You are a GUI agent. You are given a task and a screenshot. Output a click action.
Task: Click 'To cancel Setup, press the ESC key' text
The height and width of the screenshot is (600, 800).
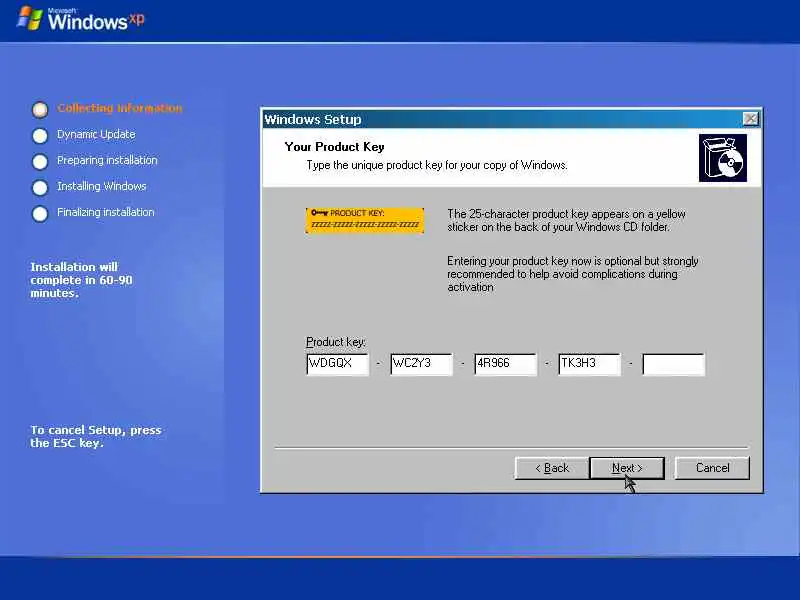(x=96, y=436)
